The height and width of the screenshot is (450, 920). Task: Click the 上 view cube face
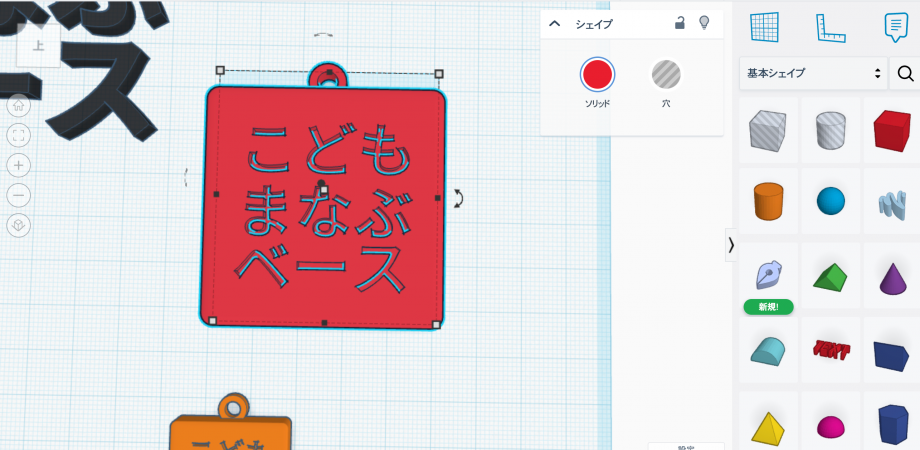(38, 45)
